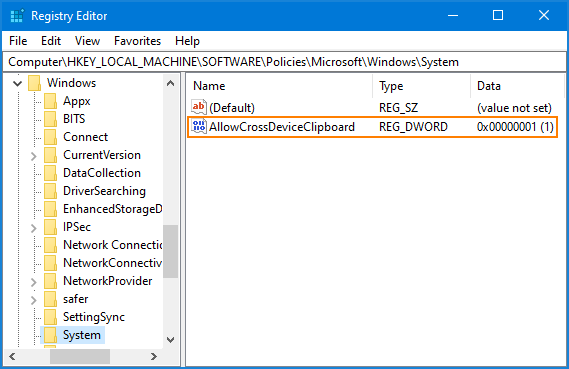Click the DataCollection folder icon
The height and width of the screenshot is (369, 569).
pyautogui.click(x=50, y=173)
